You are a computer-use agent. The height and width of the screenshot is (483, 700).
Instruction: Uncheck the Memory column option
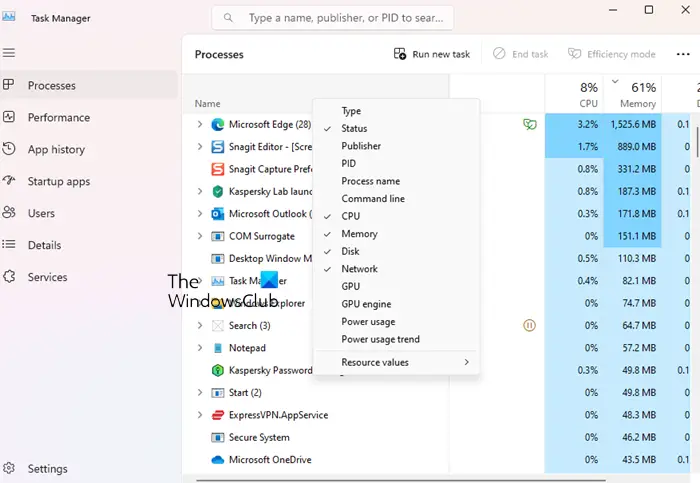tap(397, 234)
